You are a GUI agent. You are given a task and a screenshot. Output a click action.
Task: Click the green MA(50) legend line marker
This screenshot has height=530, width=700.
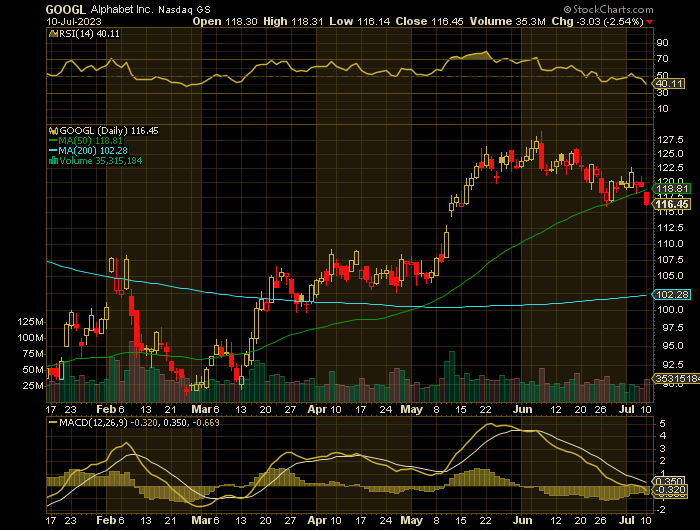[x=53, y=141]
